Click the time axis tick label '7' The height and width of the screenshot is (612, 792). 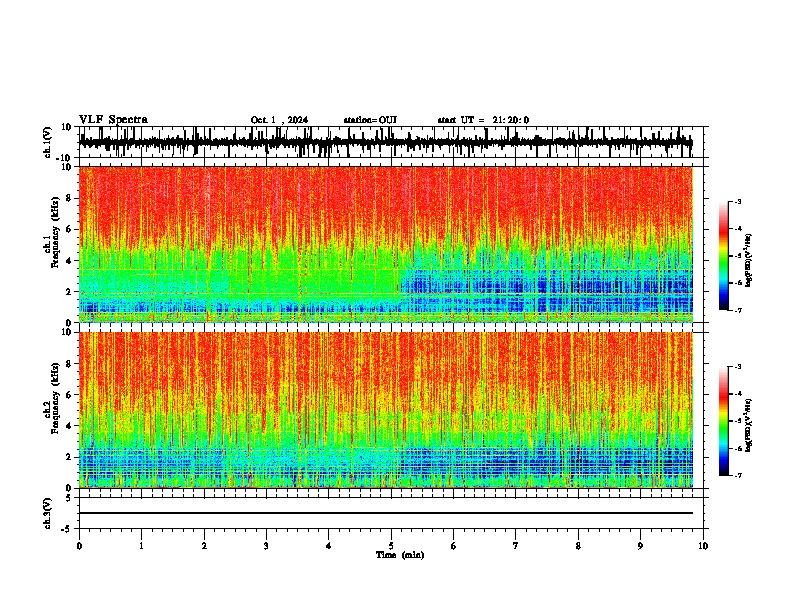(x=516, y=546)
